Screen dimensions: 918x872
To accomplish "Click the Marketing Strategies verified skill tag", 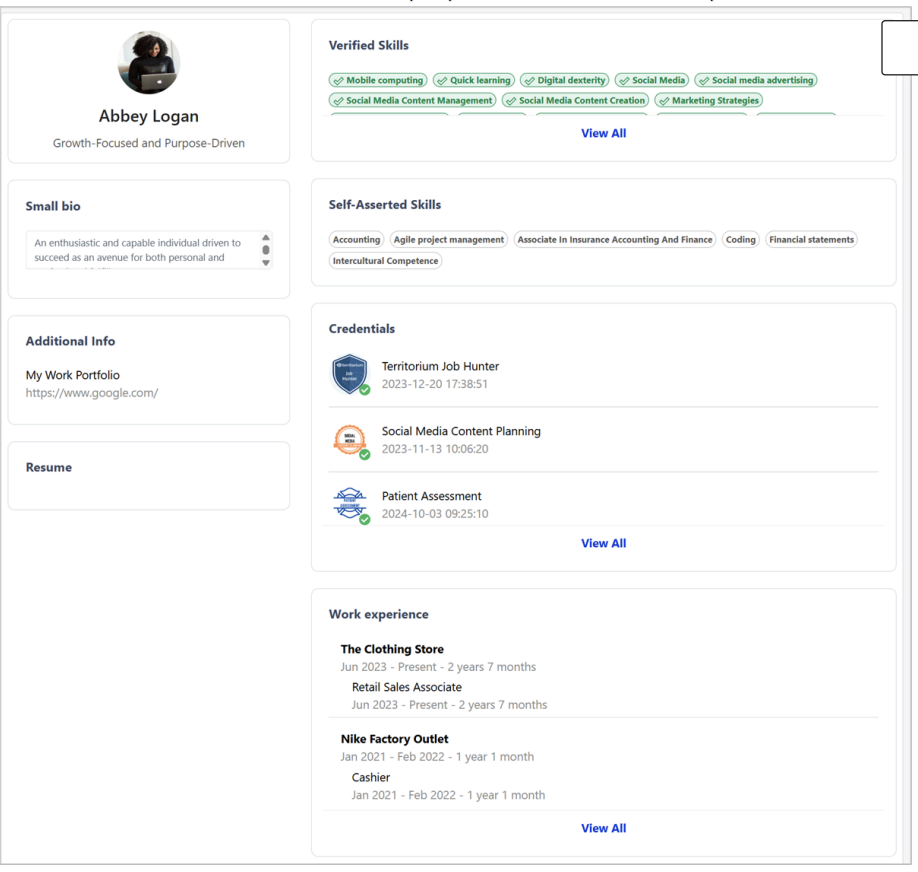I will click(x=708, y=101).
